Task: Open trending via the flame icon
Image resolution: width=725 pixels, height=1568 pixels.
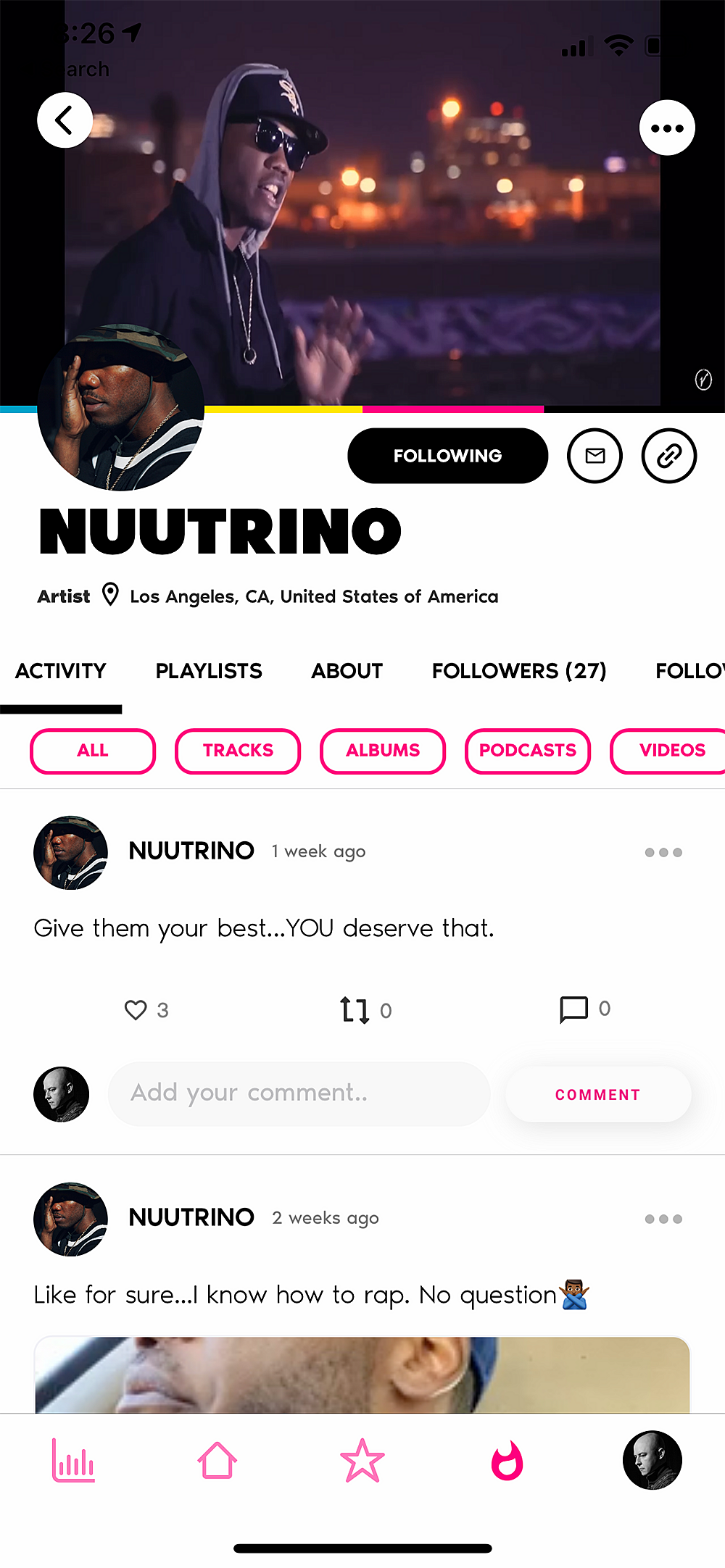Action: [x=507, y=1460]
